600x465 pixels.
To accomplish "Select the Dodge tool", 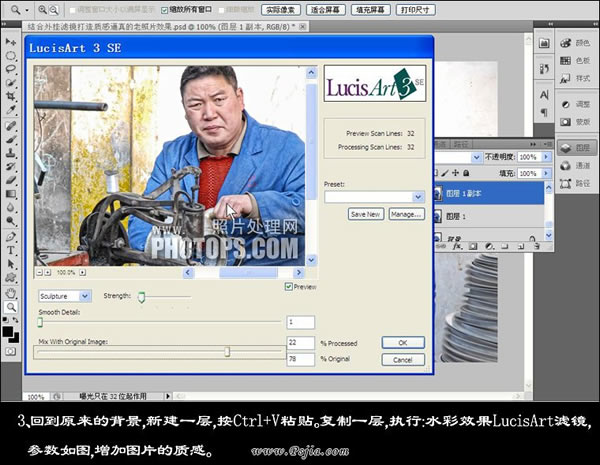I will click(11, 221).
